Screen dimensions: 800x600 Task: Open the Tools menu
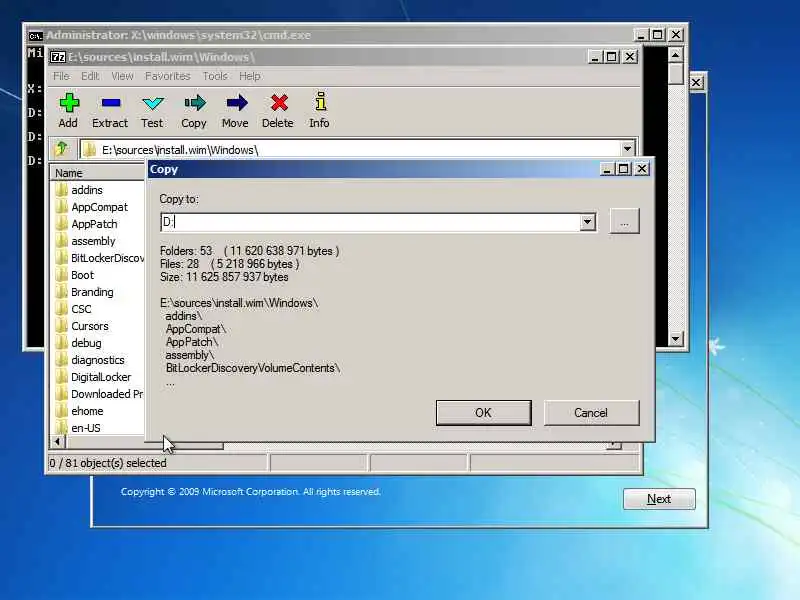pyautogui.click(x=215, y=76)
